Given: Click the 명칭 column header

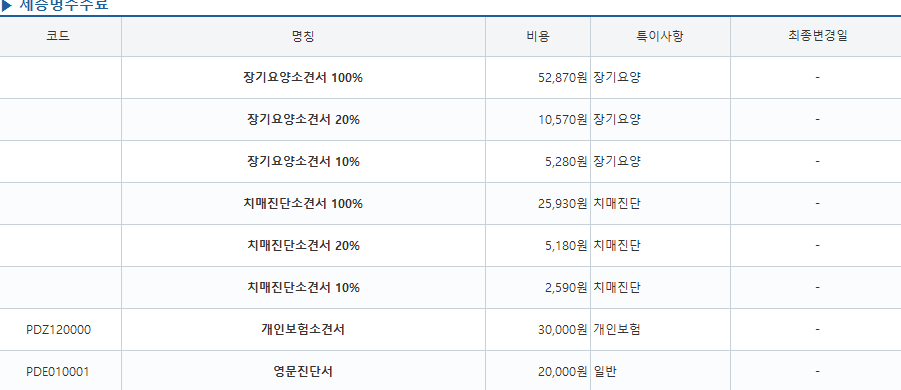Looking at the screenshot, I should (x=303, y=36).
